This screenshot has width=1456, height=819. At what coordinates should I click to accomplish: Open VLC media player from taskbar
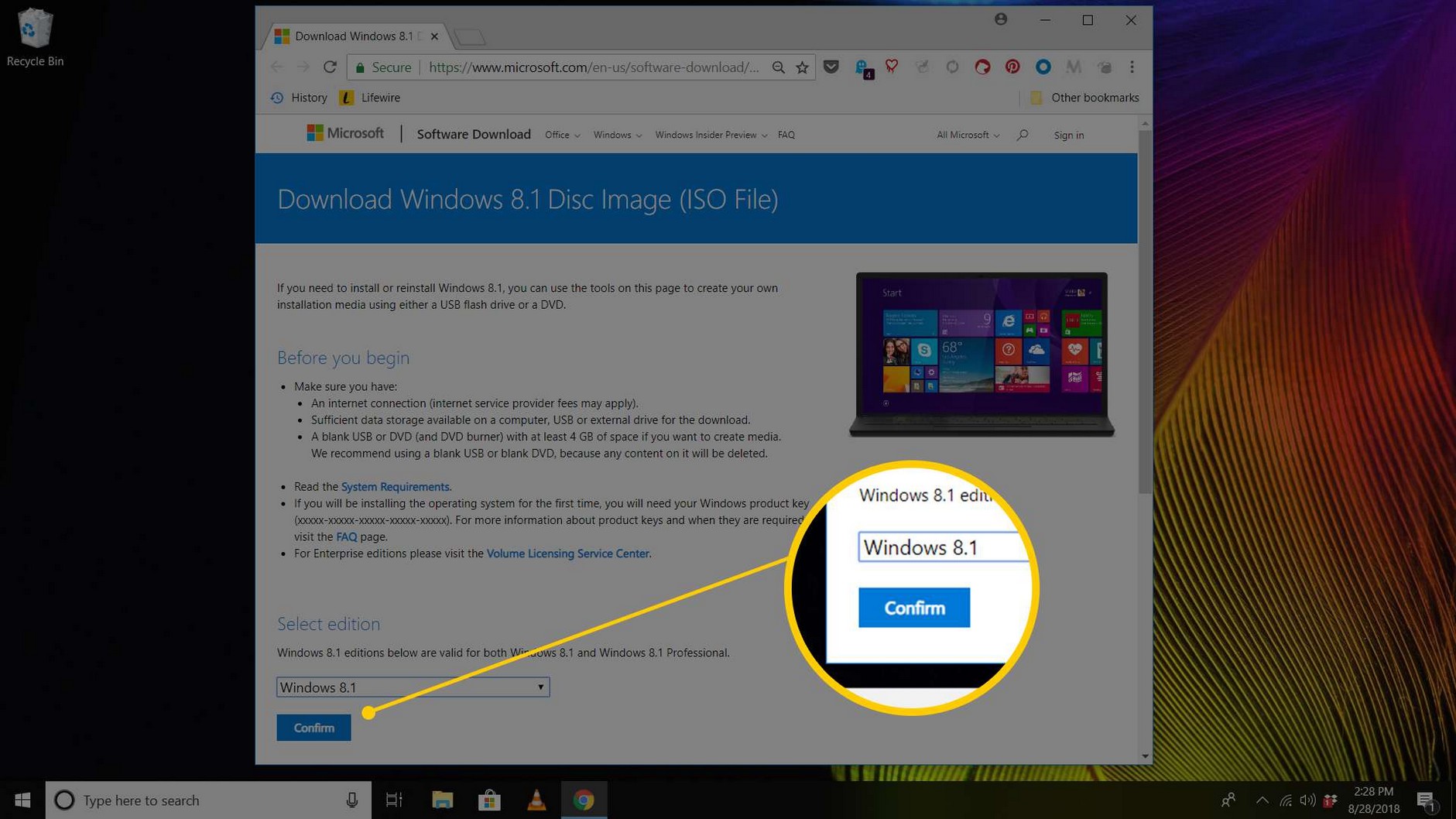536,800
